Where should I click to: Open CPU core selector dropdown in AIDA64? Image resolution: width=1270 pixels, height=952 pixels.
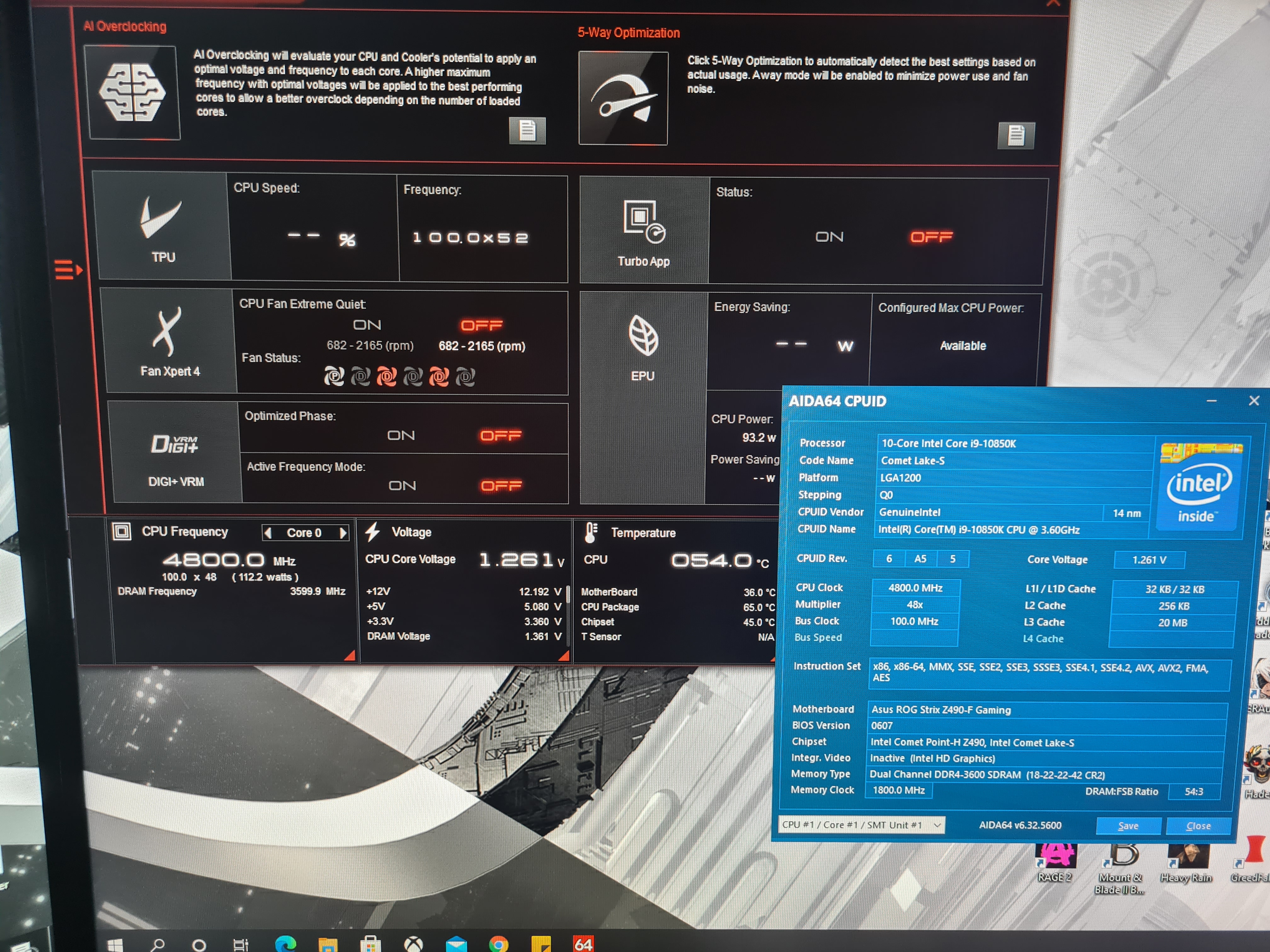coord(861,824)
